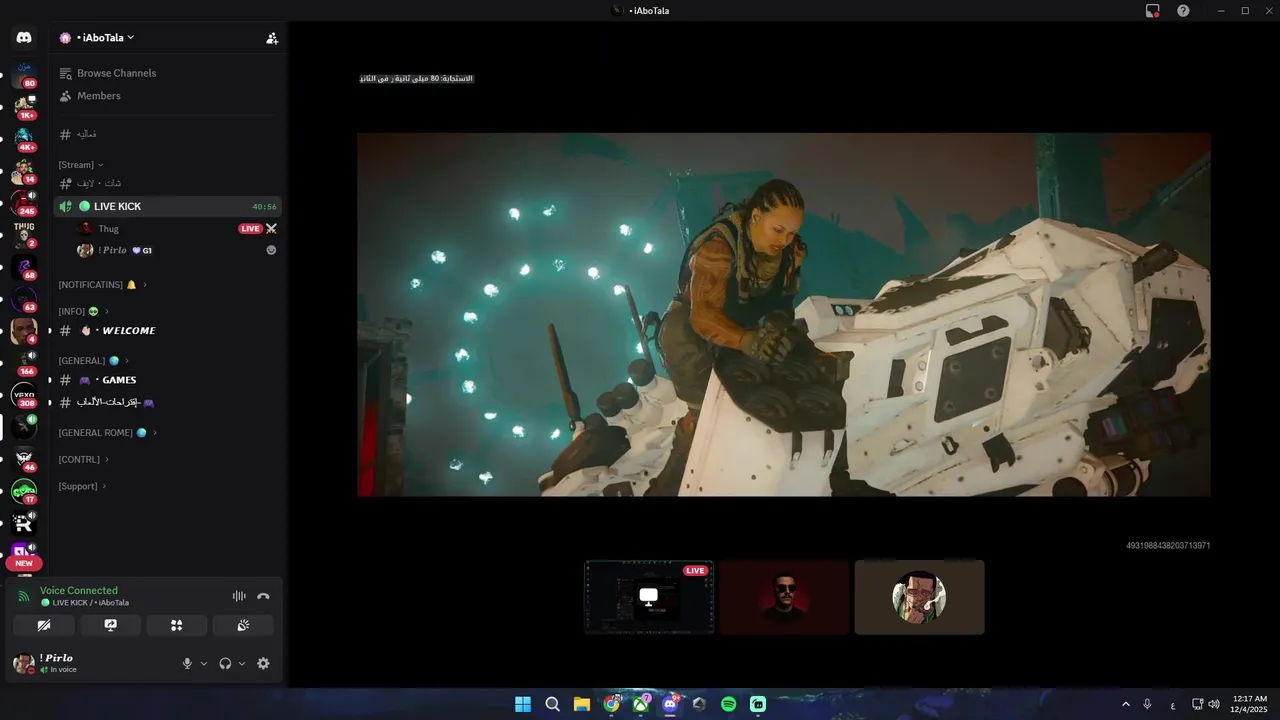The image size is (1280, 720).
Task: Open Windows Start menu
Action: coord(523,704)
